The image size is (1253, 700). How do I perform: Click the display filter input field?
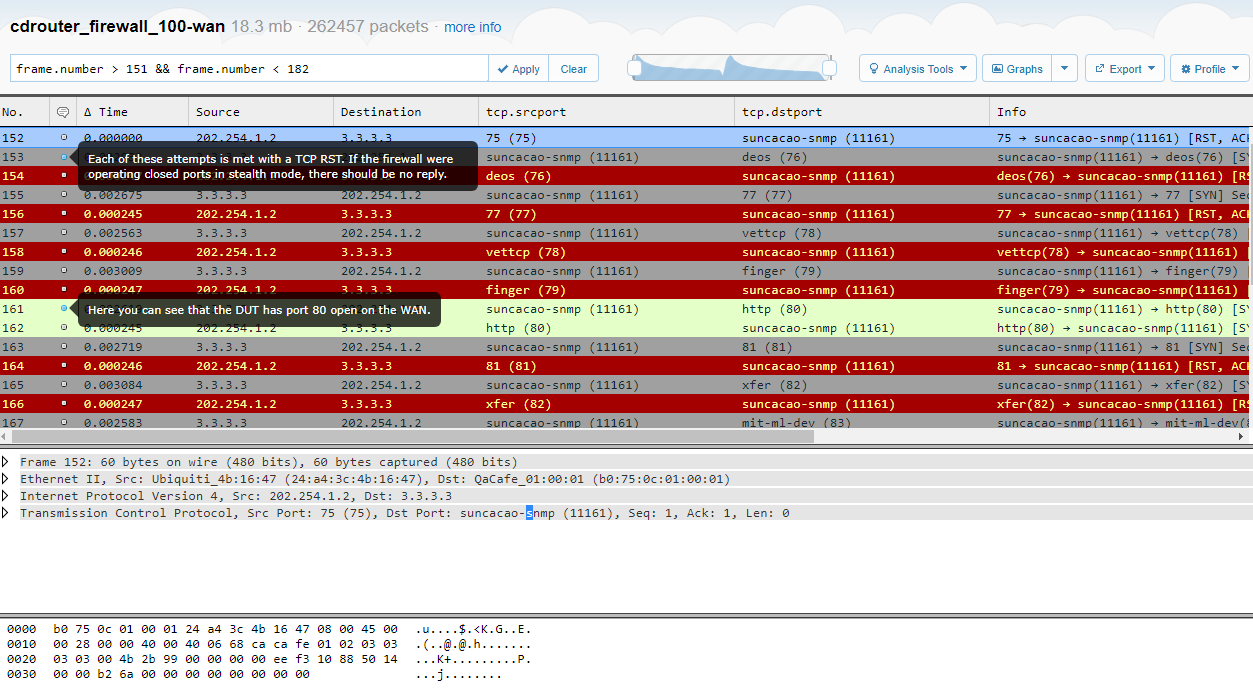point(249,69)
